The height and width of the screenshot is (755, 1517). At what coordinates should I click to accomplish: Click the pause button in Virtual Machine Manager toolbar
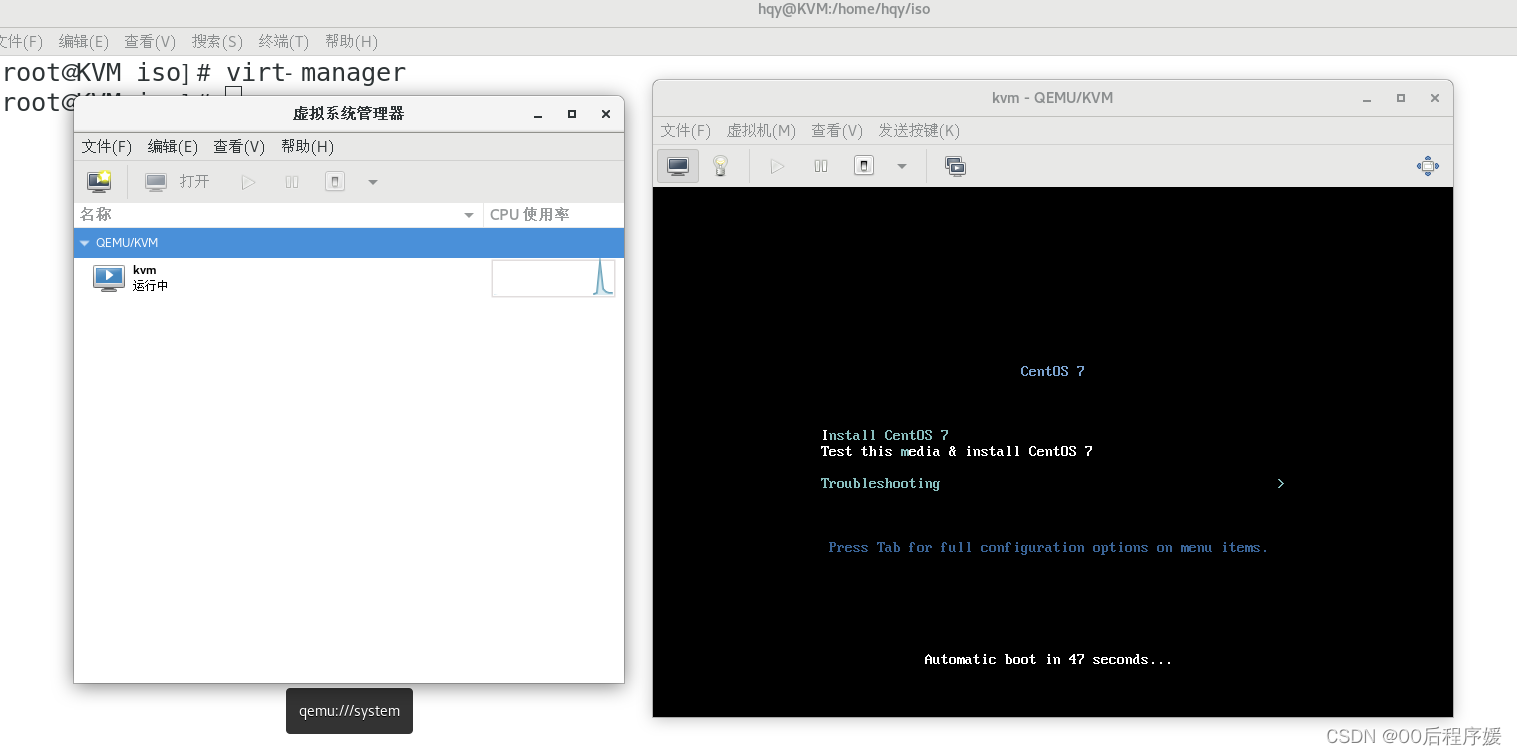tap(292, 182)
